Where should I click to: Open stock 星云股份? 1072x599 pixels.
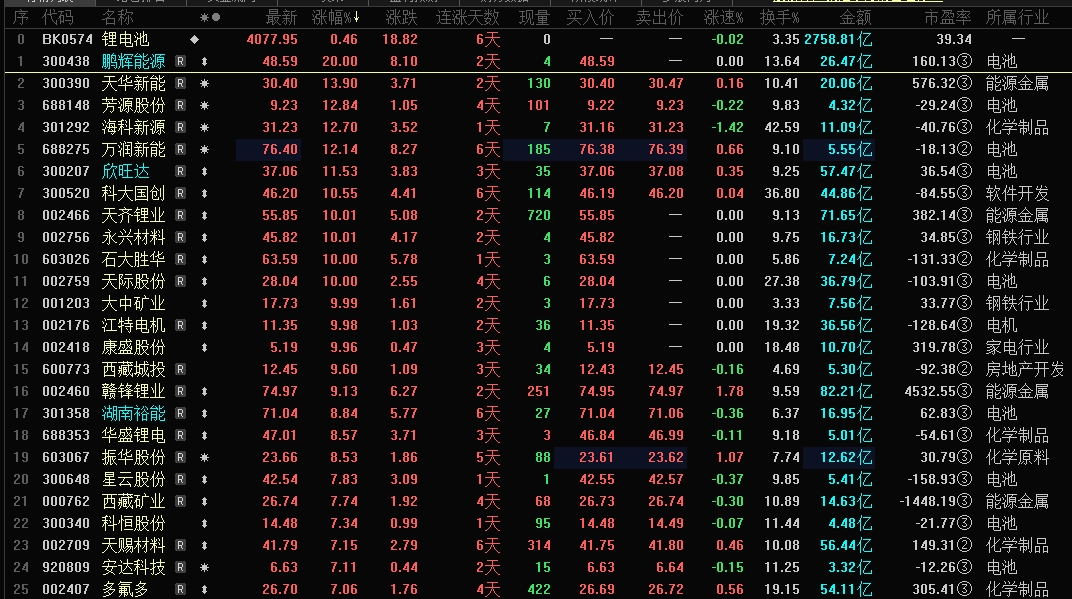coord(133,479)
